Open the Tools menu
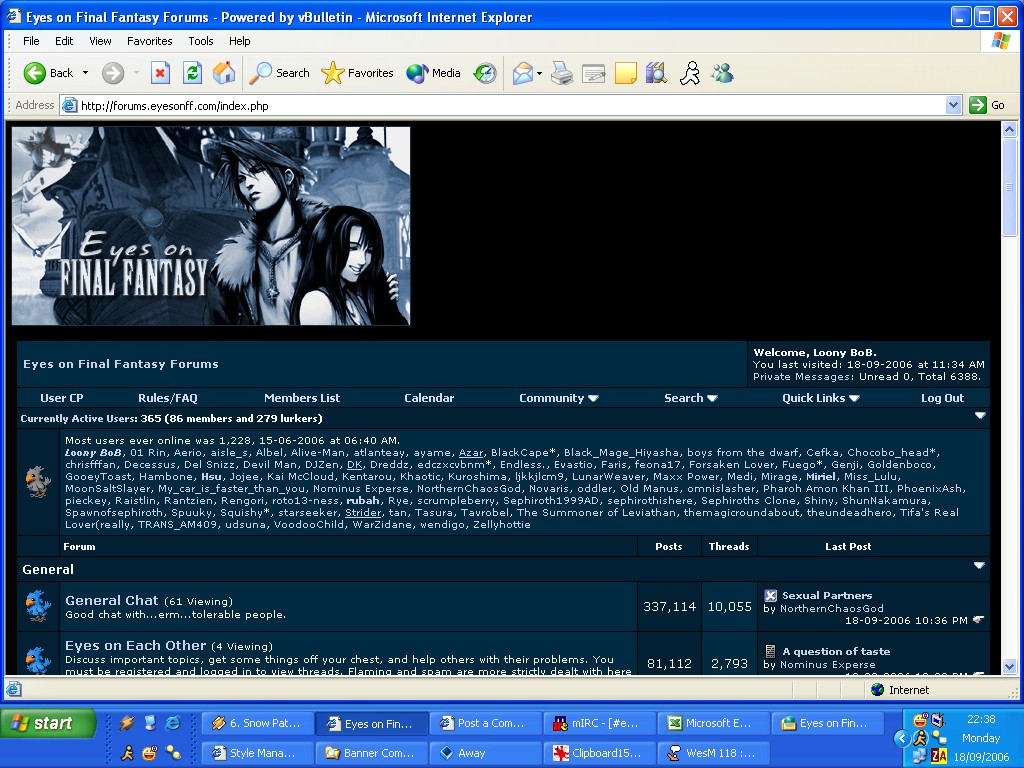Viewport: 1024px width, 768px height. click(x=200, y=41)
